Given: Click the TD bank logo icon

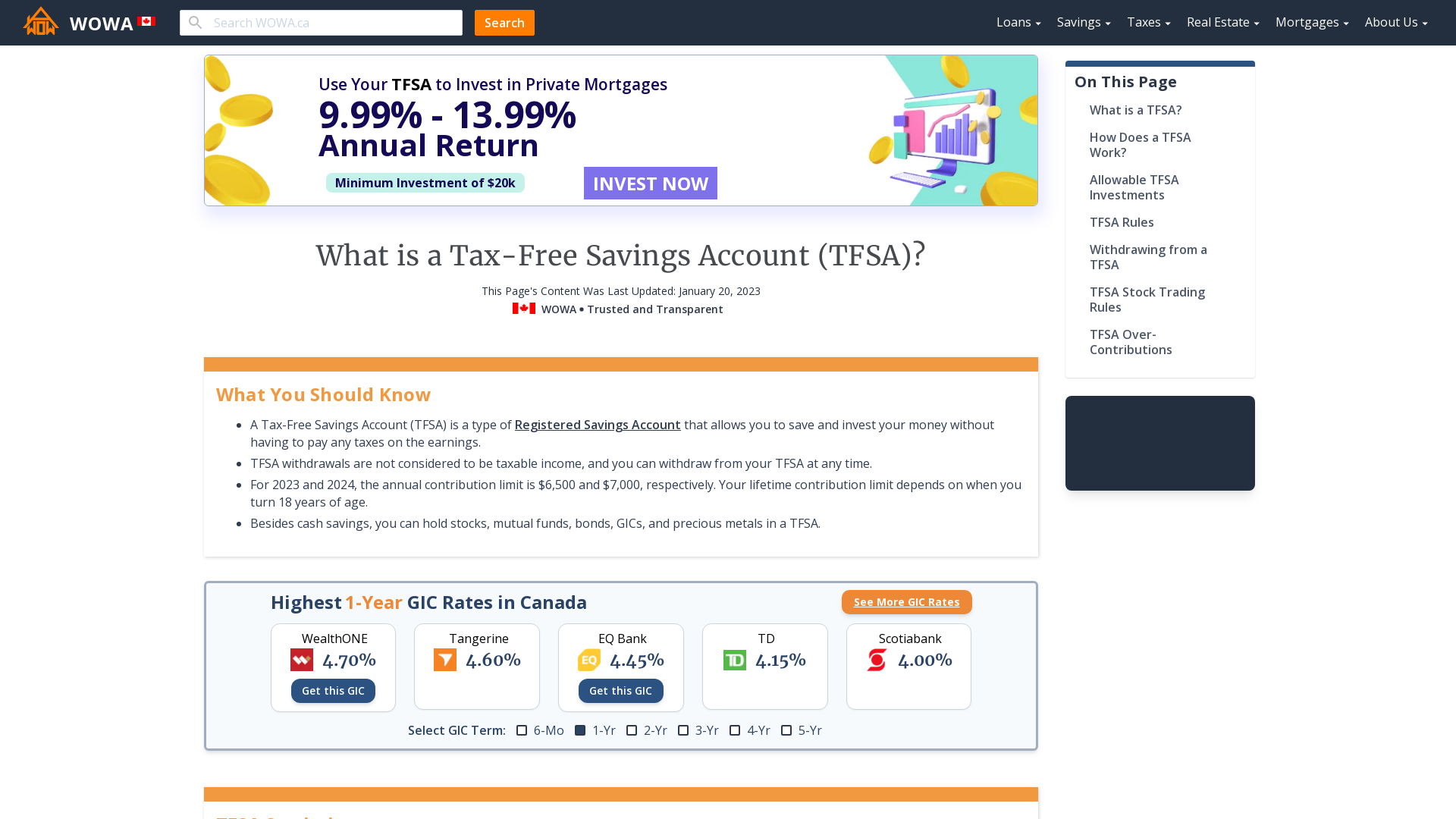Looking at the screenshot, I should coord(734,660).
